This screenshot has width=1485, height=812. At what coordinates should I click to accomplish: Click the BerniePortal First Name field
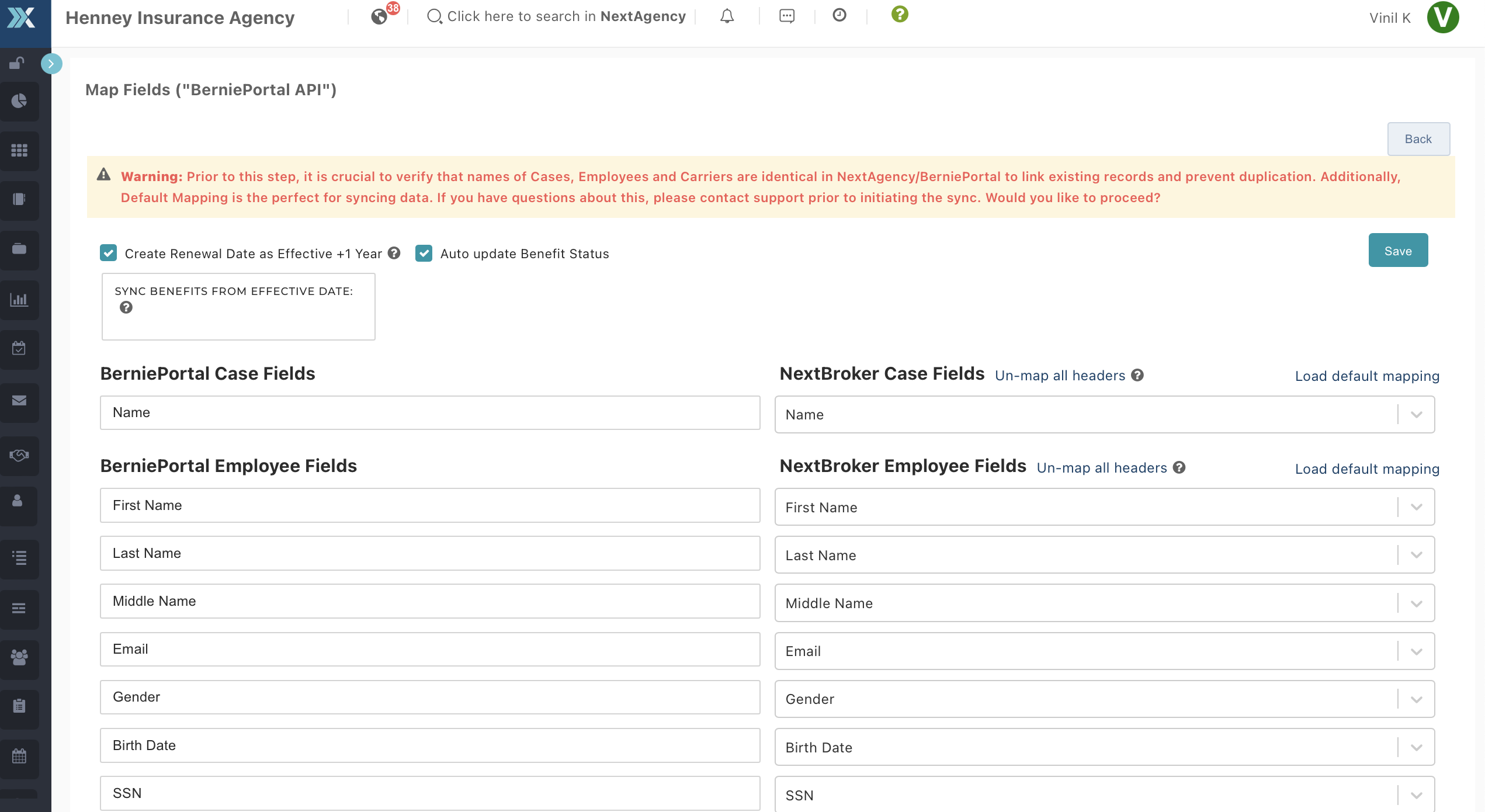(x=430, y=505)
